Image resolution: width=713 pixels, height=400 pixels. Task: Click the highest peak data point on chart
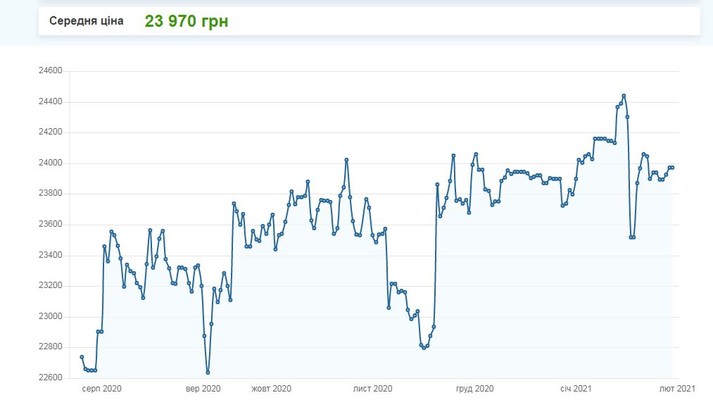pyautogui.click(x=624, y=96)
